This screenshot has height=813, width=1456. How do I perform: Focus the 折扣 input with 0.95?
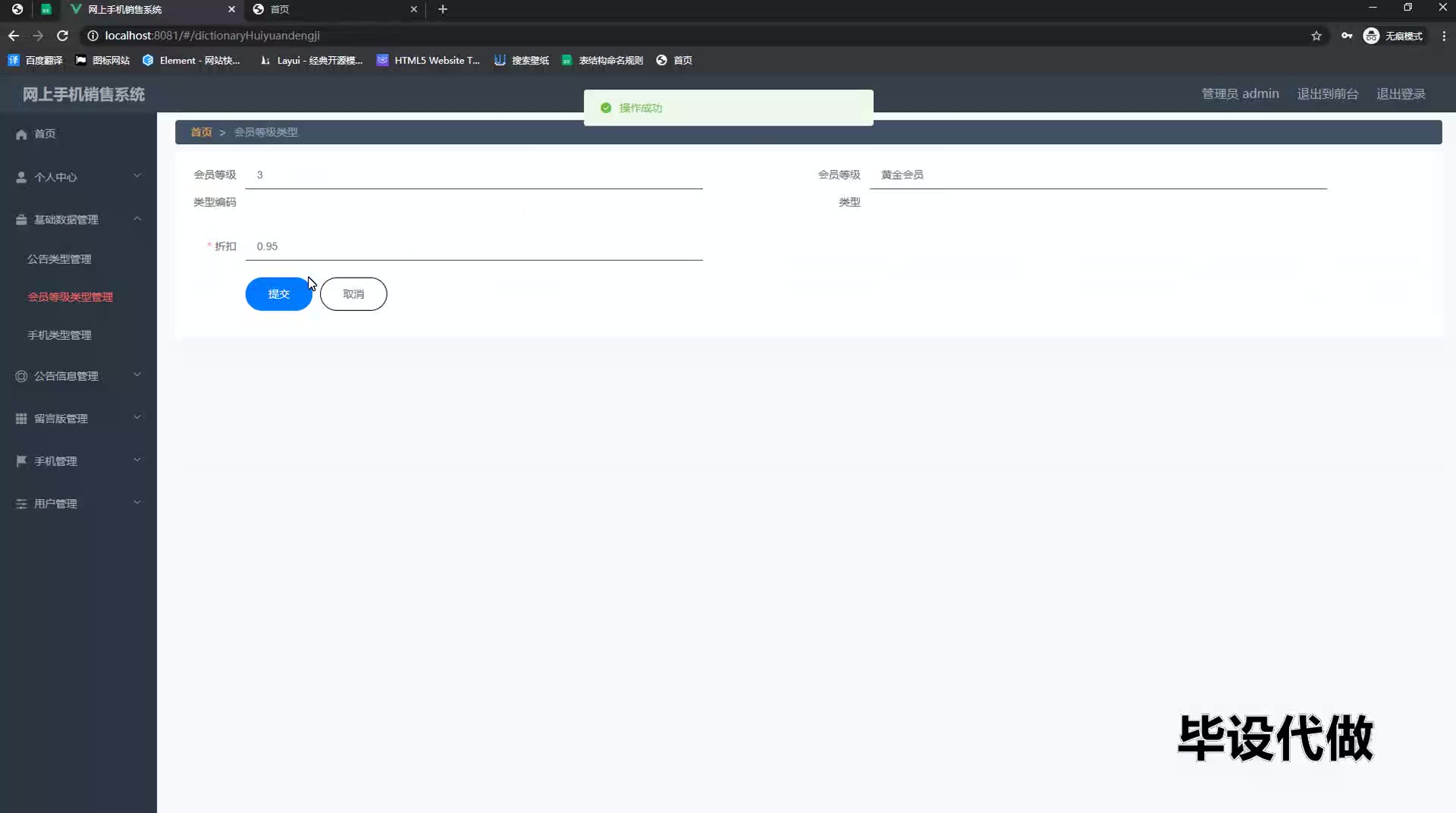click(474, 246)
